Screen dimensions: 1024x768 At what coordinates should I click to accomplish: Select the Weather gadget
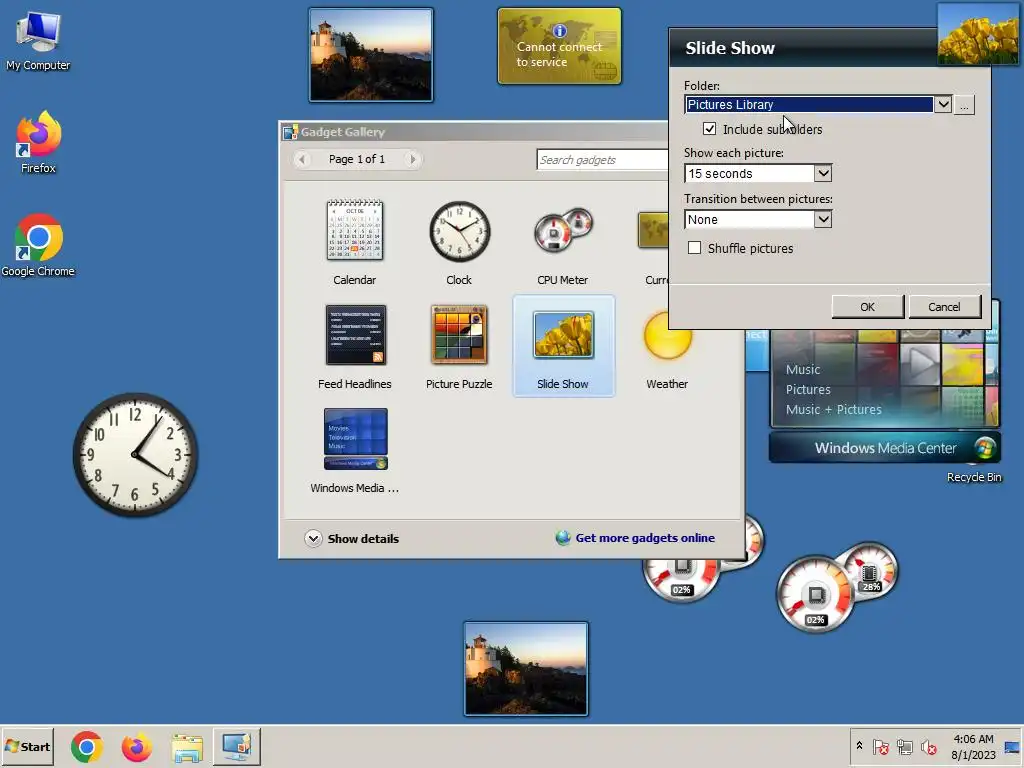667,347
